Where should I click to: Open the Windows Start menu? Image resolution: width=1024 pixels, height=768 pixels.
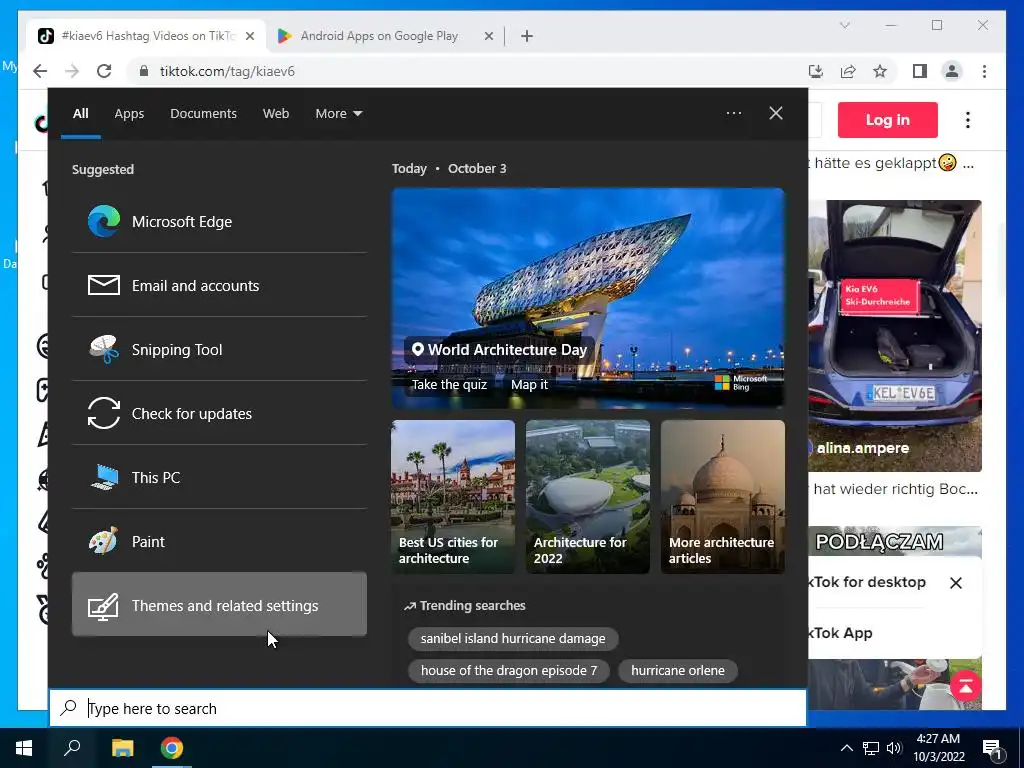[24, 748]
